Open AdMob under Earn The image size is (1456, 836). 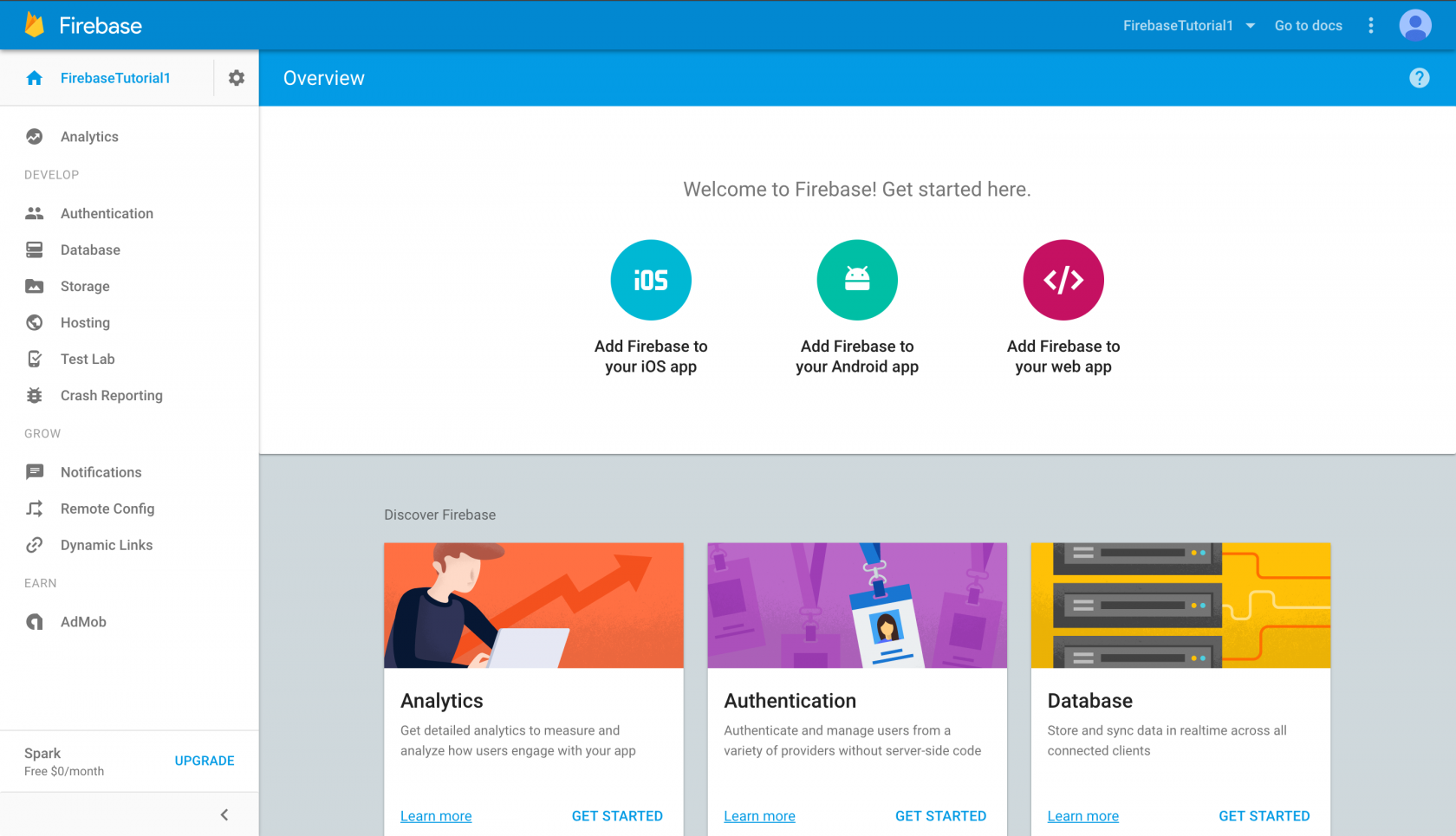(x=83, y=621)
